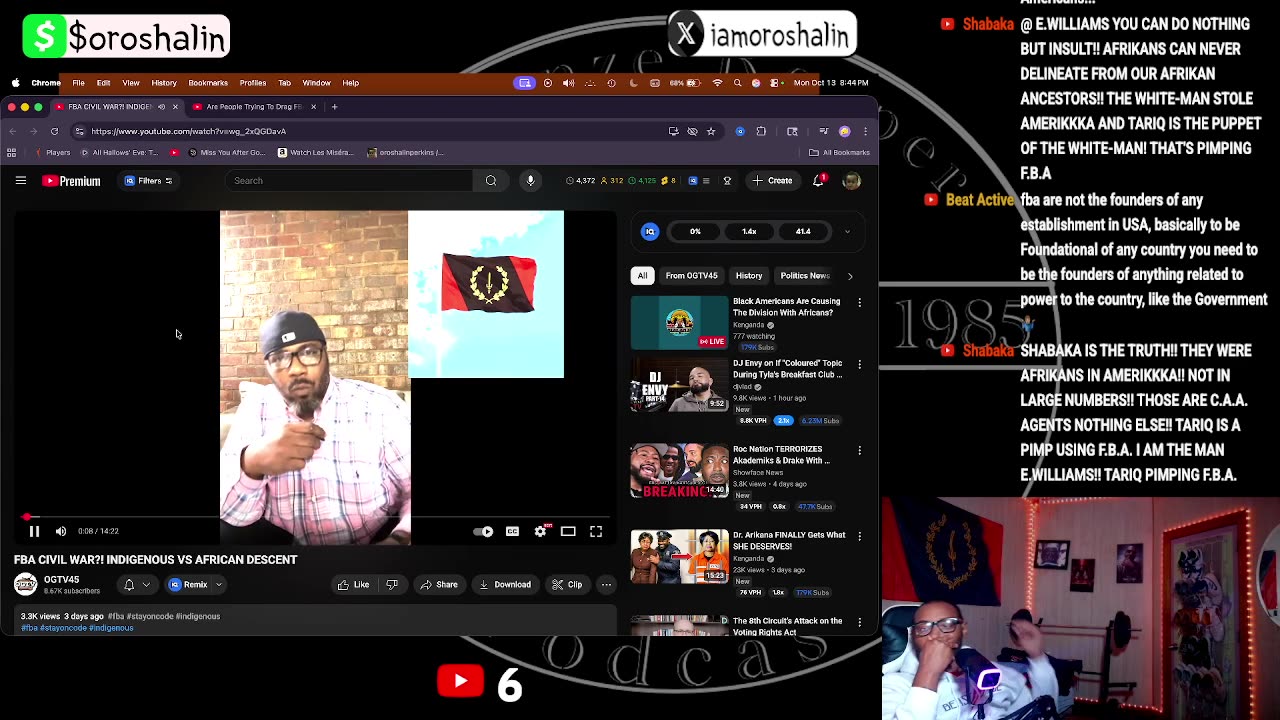Open Watch Les Misérables bookmark
Screen dimensions: 1280x720
click(x=316, y=153)
